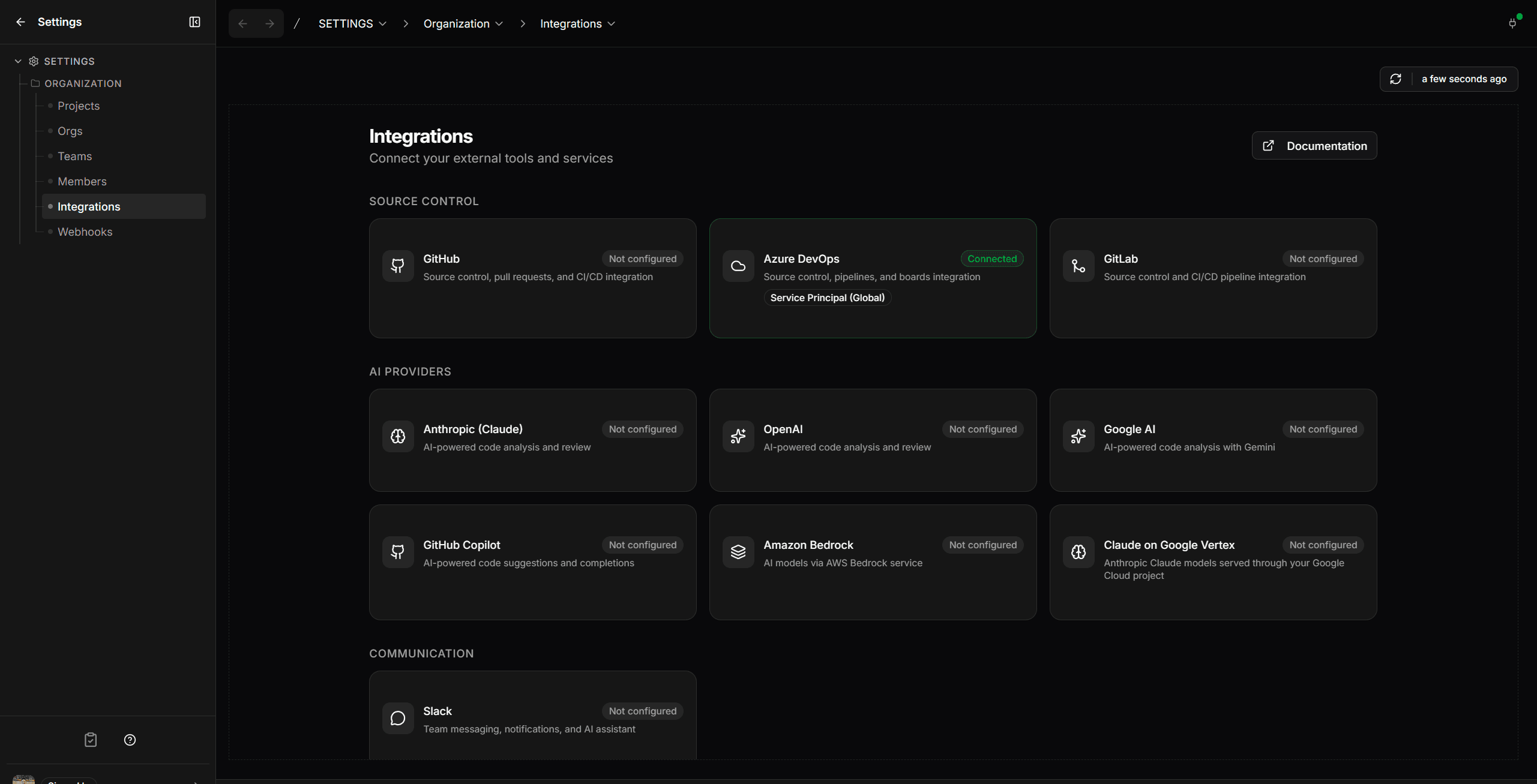
Task: Click the AI PROVIDERS section heading
Action: coord(410,372)
